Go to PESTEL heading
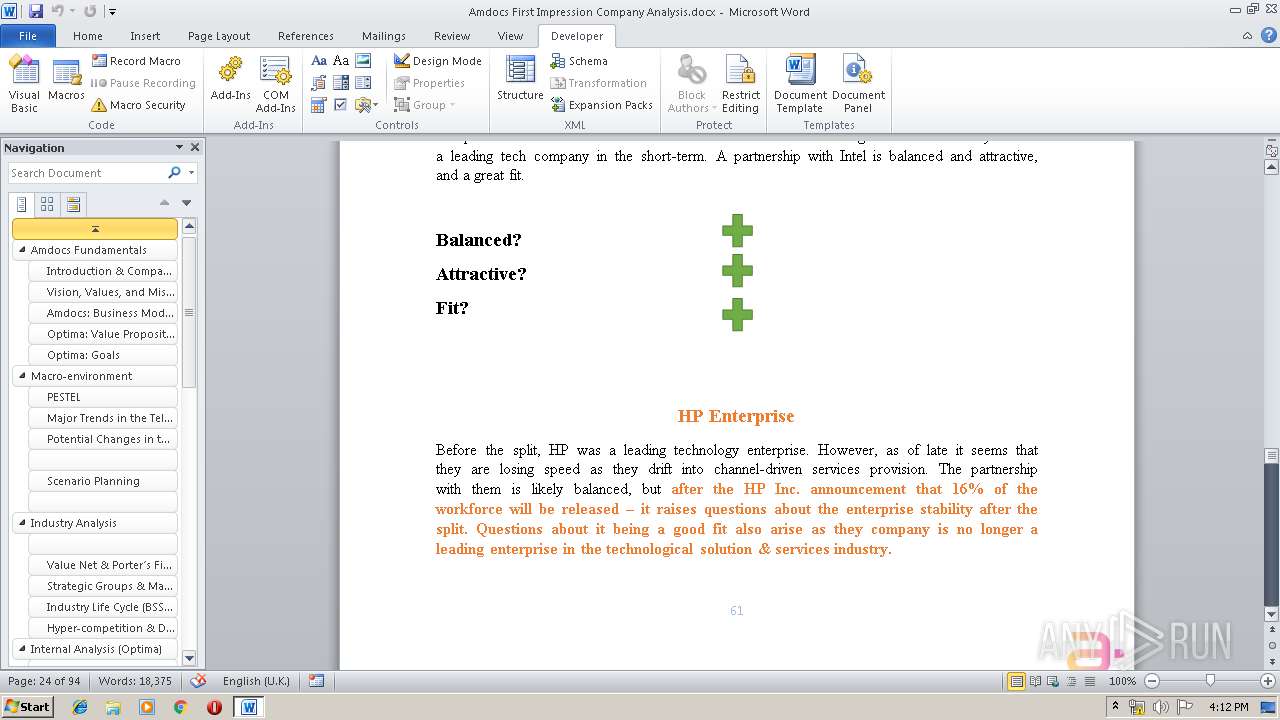Screen dimensions: 1280x720 point(103,397)
